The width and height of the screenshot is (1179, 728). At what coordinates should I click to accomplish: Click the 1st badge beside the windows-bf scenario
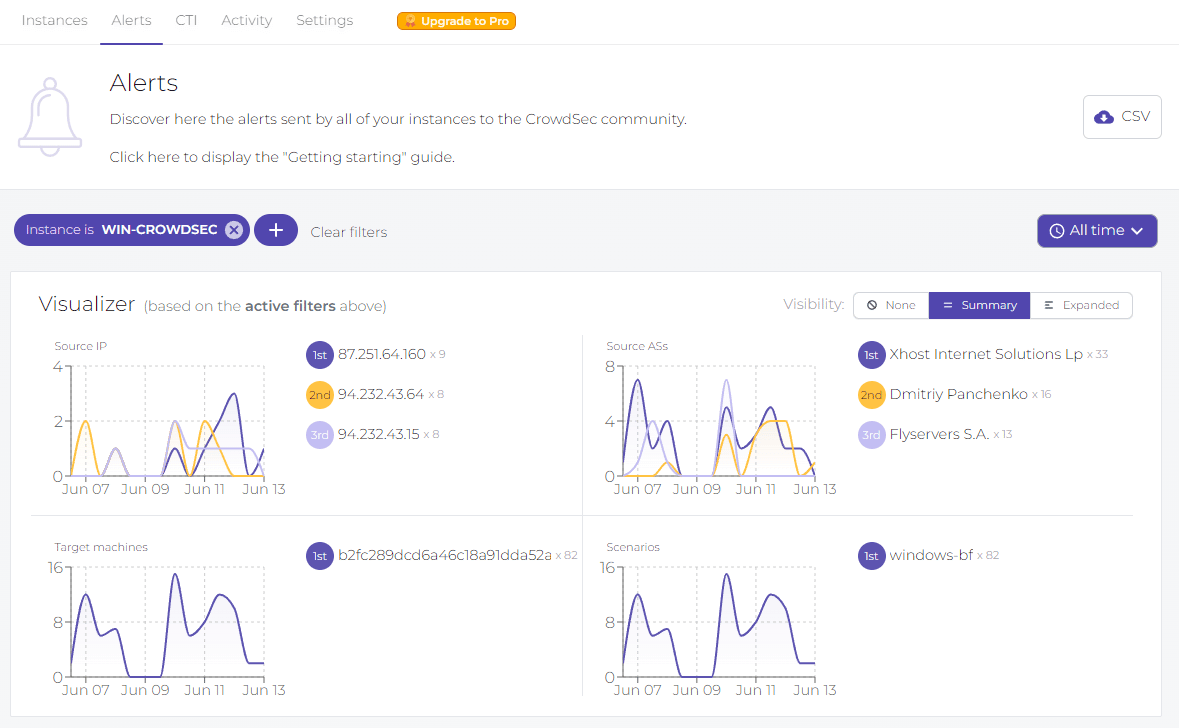click(871, 555)
